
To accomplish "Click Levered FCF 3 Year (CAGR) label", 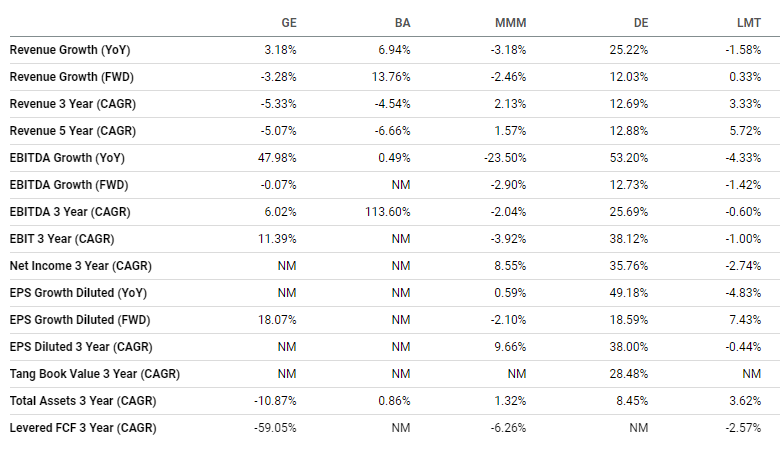I will 83,428.
